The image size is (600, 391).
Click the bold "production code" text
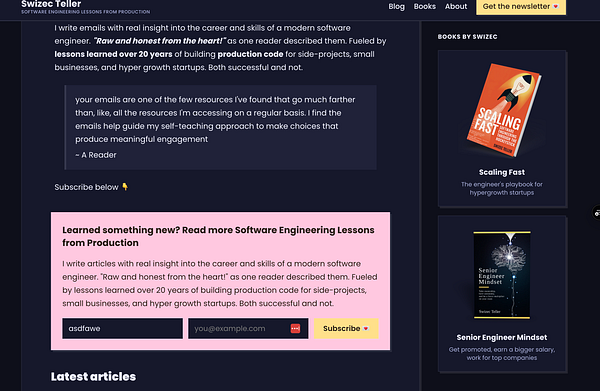[250, 54]
